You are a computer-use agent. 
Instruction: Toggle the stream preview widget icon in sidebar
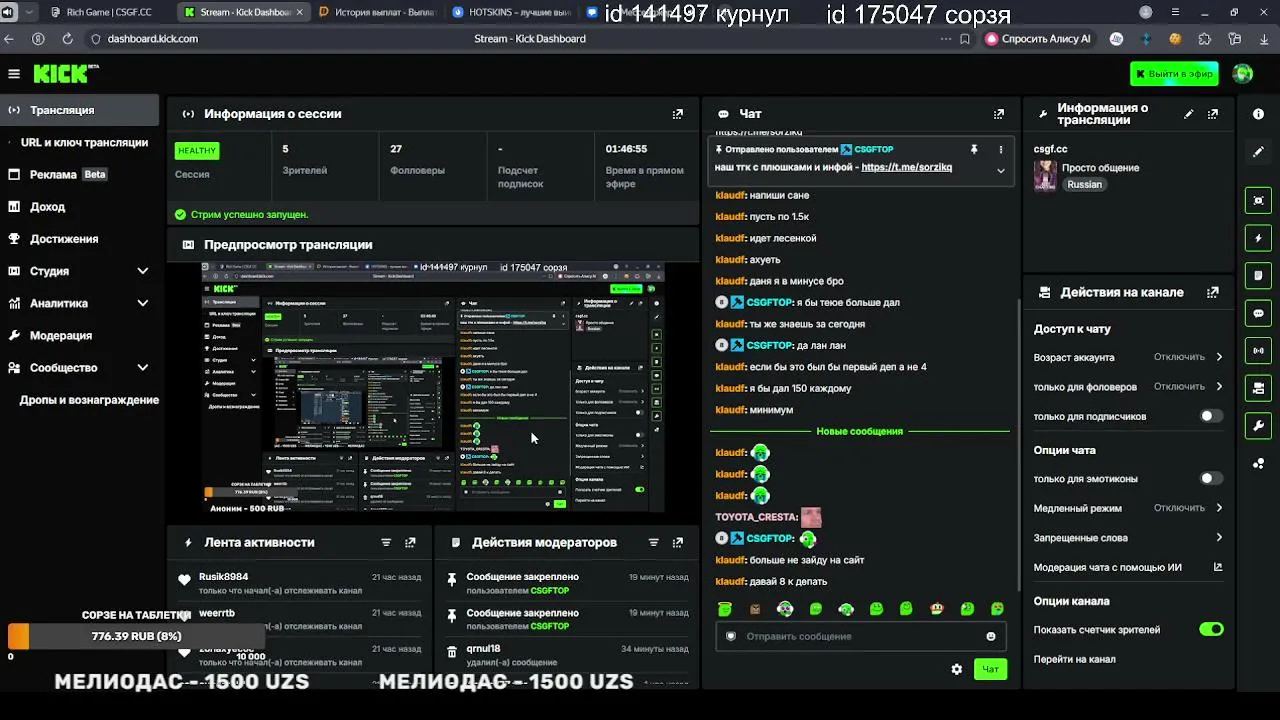pyautogui.click(x=1258, y=200)
